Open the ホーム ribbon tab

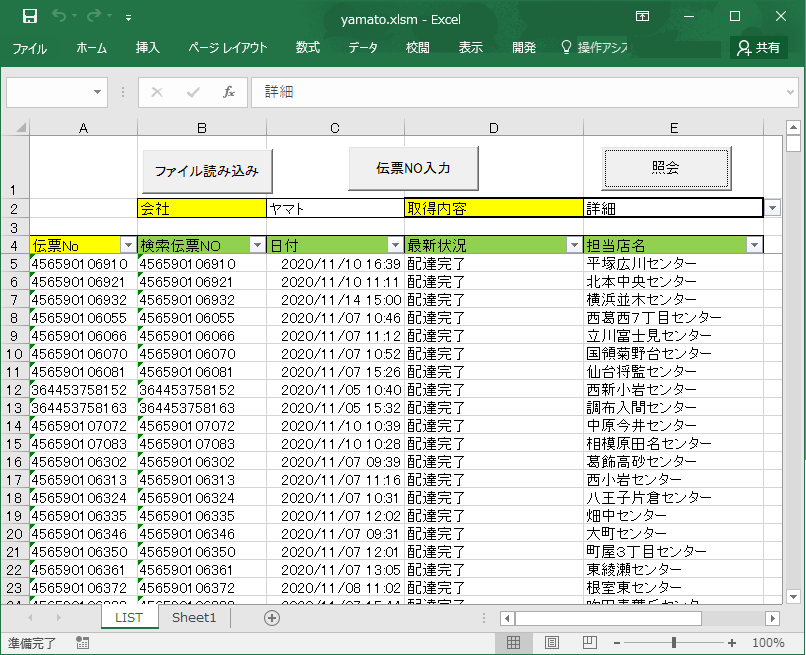[x=91, y=48]
